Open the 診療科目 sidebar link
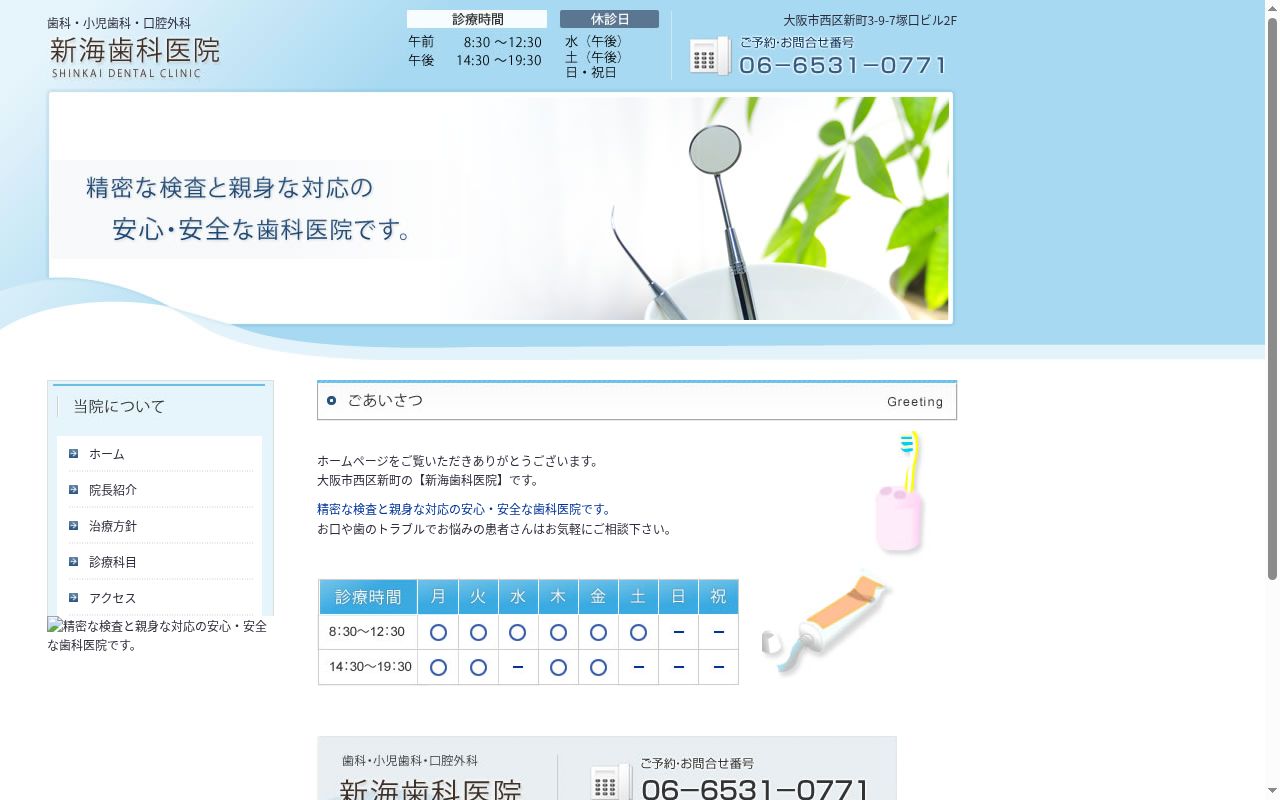1280x800 pixels. (x=113, y=562)
